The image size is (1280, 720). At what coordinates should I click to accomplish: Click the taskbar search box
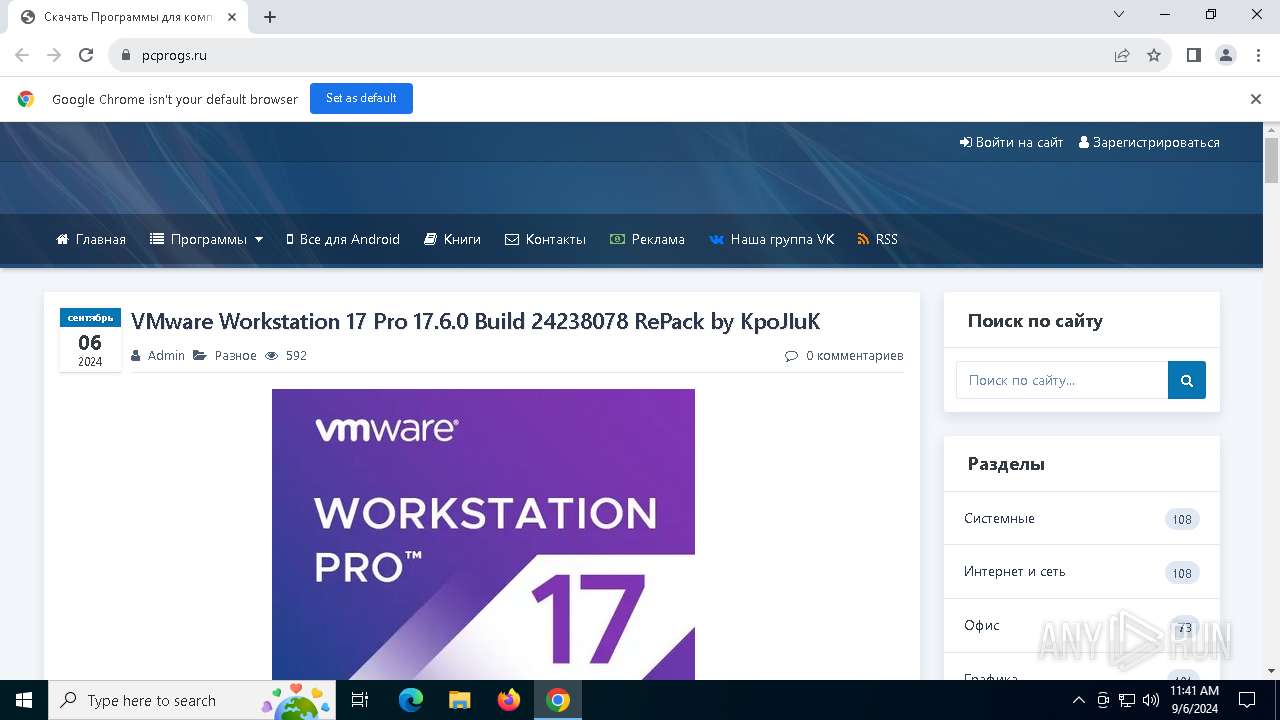tap(191, 700)
